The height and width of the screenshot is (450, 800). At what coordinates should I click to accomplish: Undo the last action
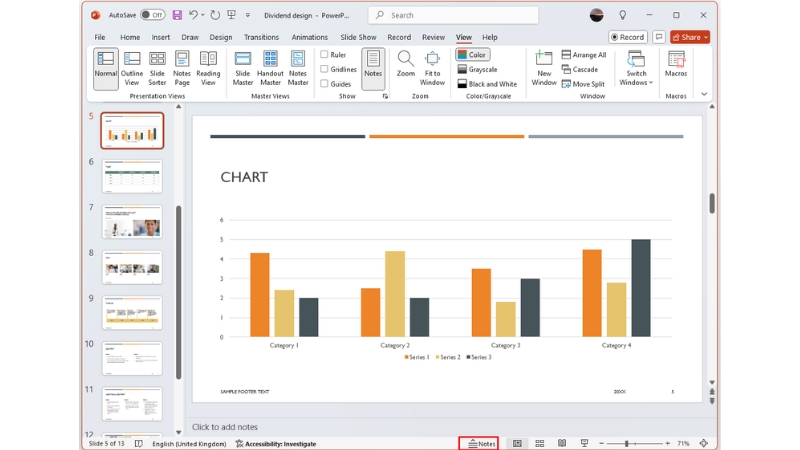193,15
